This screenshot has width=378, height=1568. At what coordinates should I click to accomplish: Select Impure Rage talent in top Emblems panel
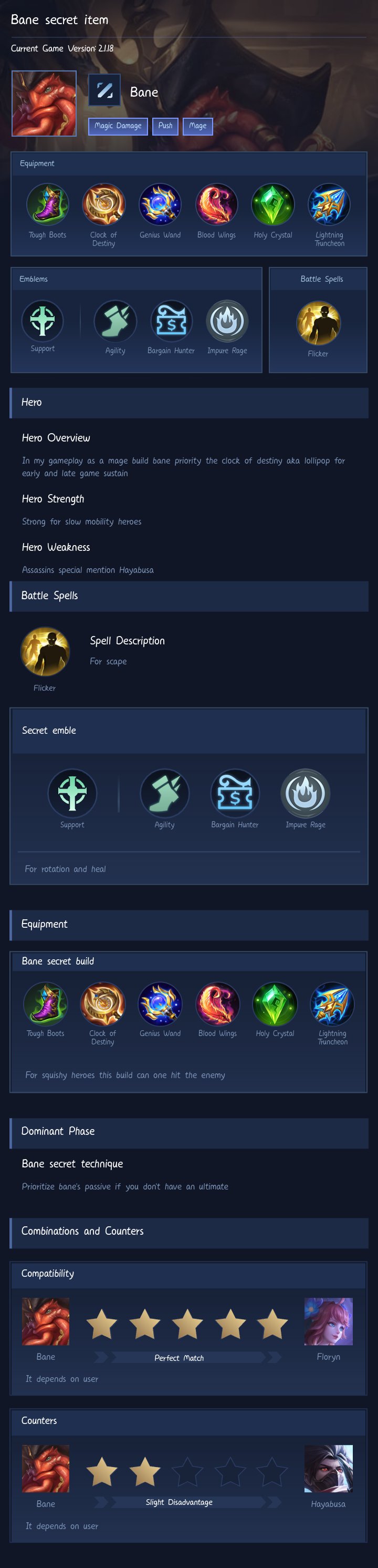pos(227,321)
